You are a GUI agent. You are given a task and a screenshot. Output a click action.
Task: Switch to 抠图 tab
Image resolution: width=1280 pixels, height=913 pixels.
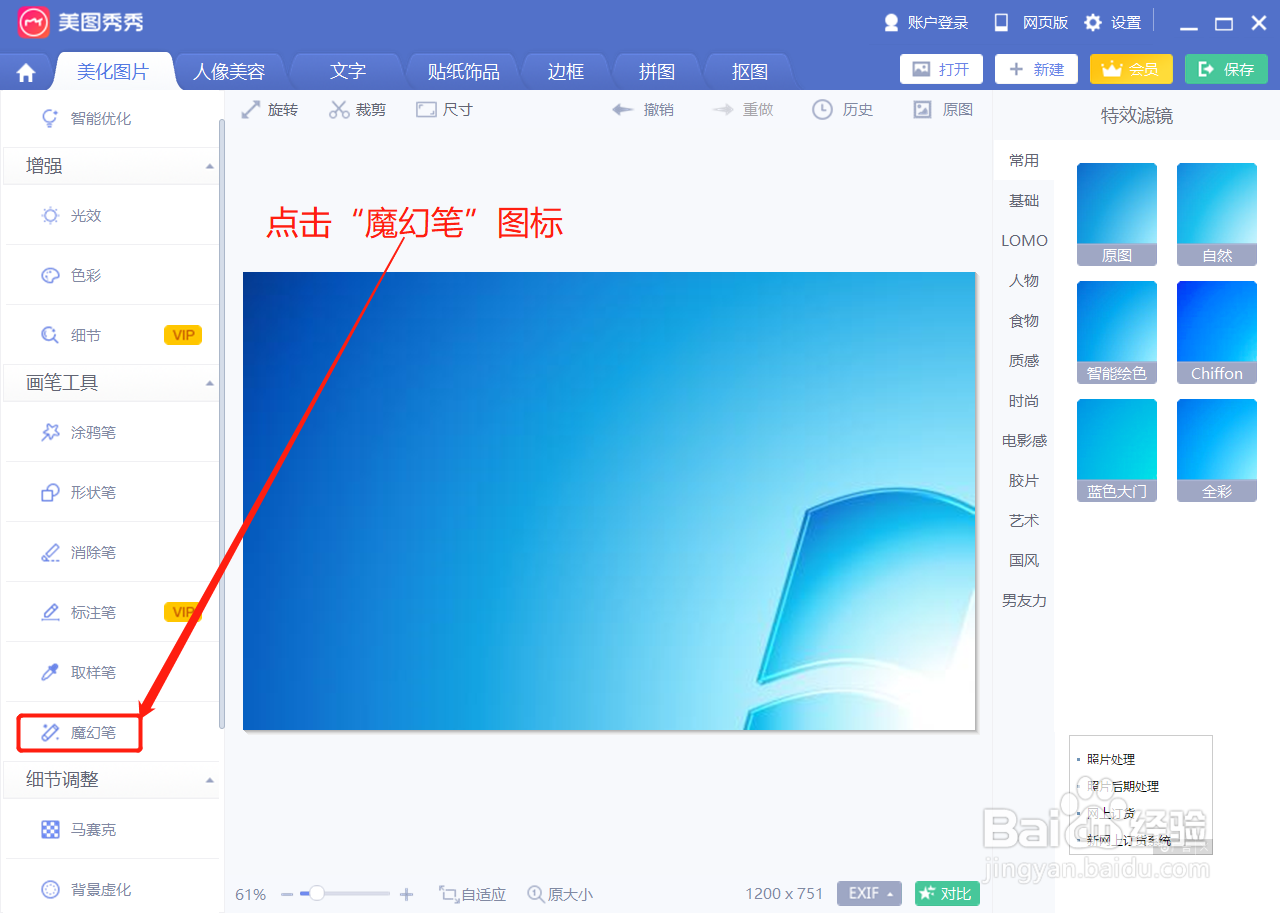pyautogui.click(x=749, y=71)
